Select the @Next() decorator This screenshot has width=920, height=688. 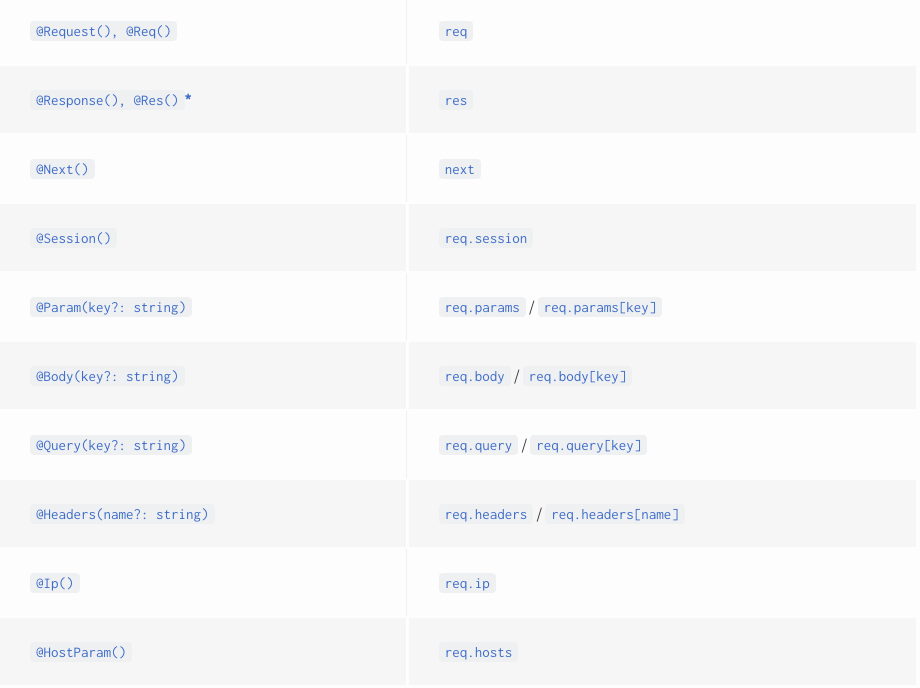62,170
